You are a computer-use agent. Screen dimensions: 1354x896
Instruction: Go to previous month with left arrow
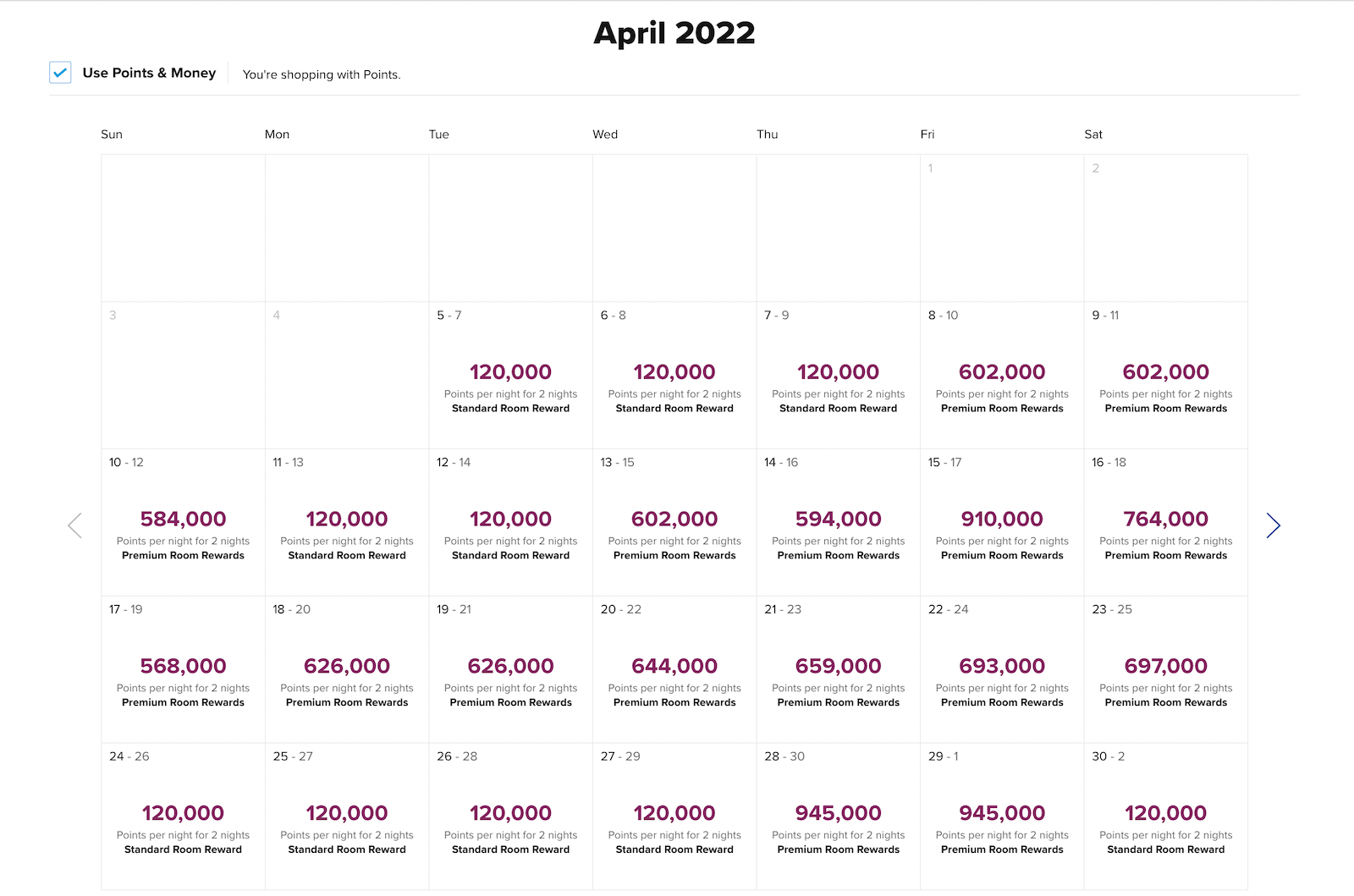pyautogui.click(x=74, y=525)
